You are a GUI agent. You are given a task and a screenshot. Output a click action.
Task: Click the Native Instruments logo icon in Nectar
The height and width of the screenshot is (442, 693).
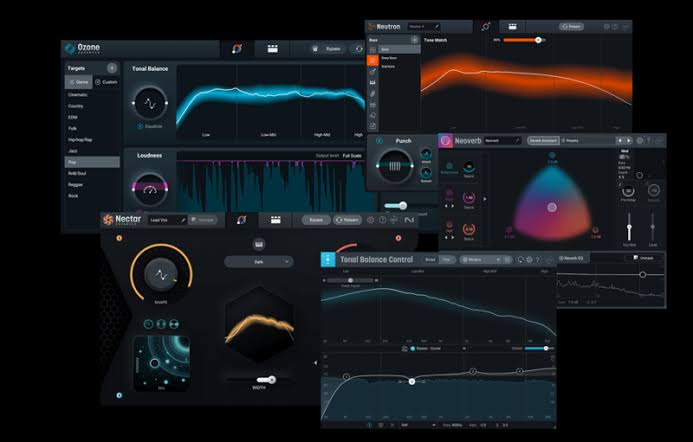pos(410,220)
